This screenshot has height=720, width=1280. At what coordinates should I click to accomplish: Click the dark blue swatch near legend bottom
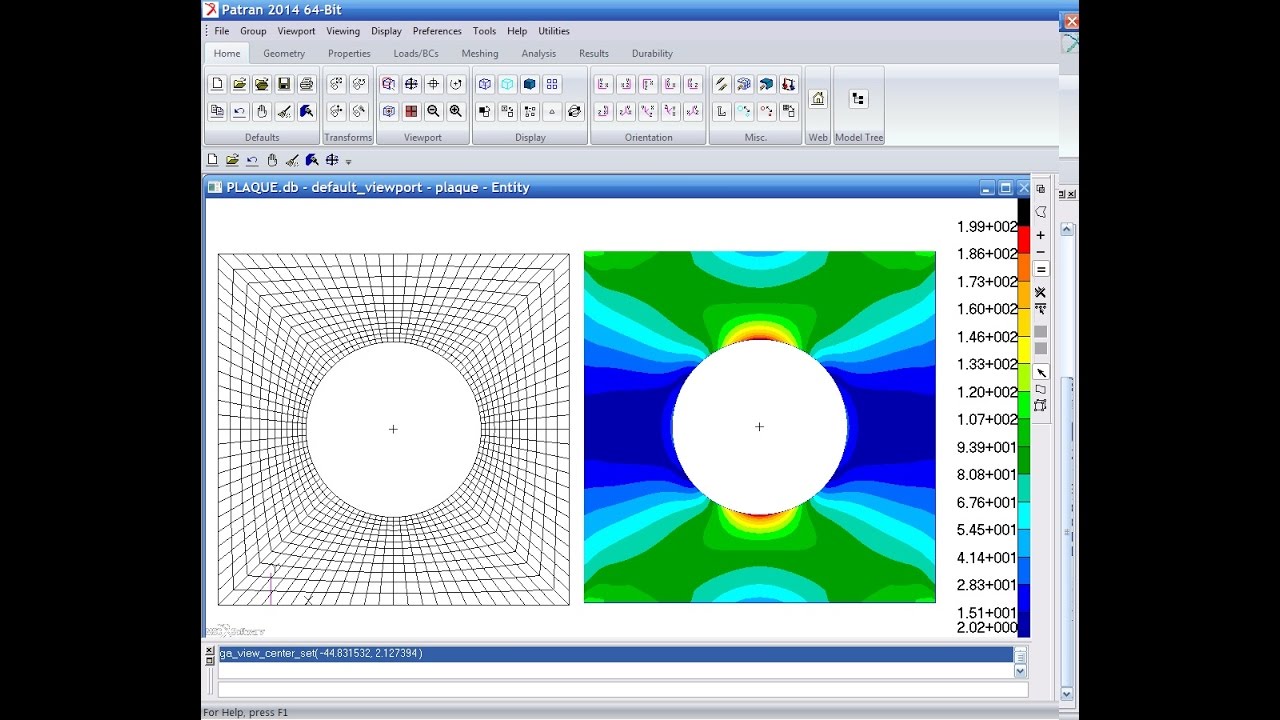click(1024, 624)
